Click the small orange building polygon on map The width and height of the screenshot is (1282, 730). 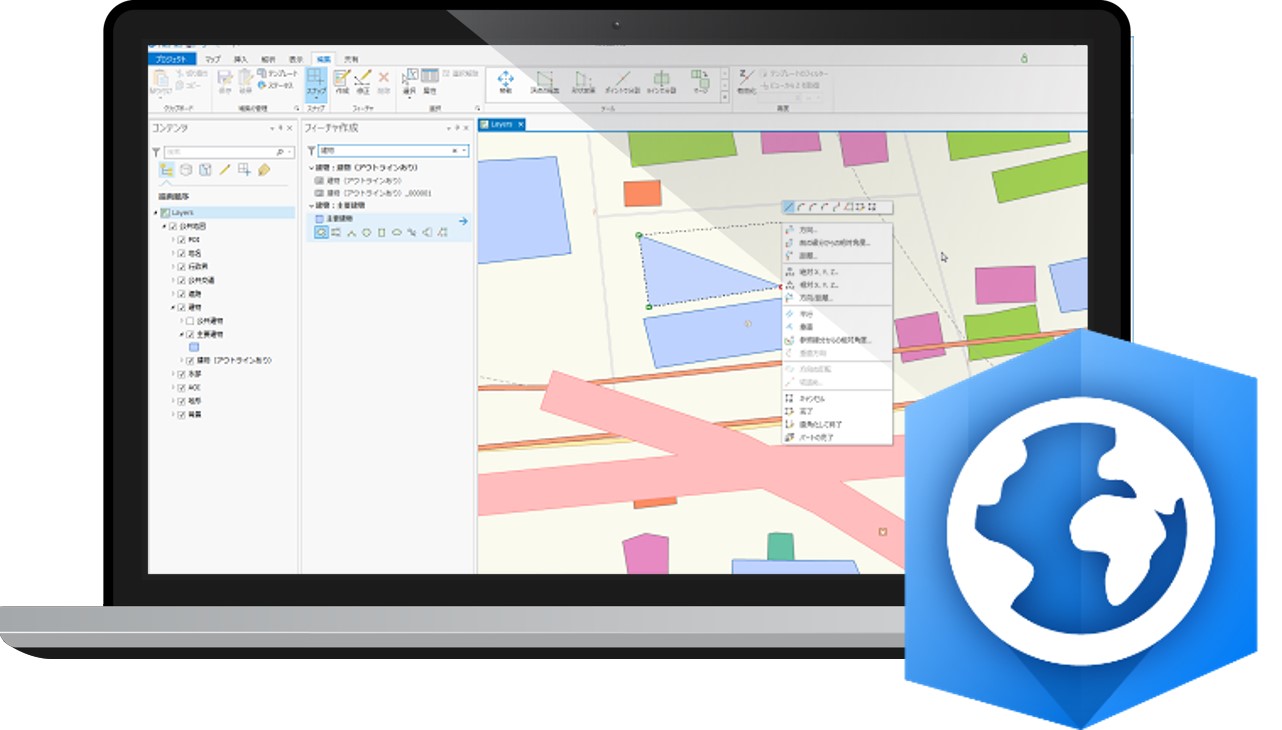pyautogui.click(x=642, y=193)
